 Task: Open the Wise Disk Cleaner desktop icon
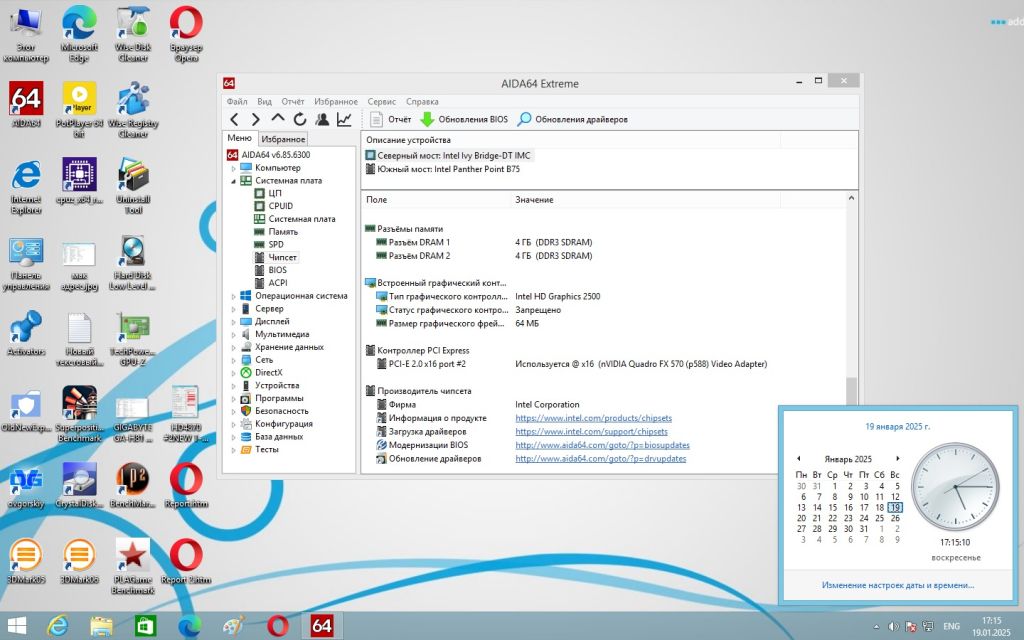[x=133, y=34]
